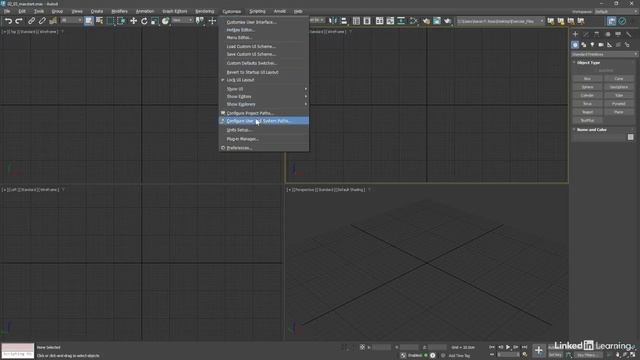Open Select by Name tool
640x360 pixels.
pyautogui.click(x=99, y=21)
